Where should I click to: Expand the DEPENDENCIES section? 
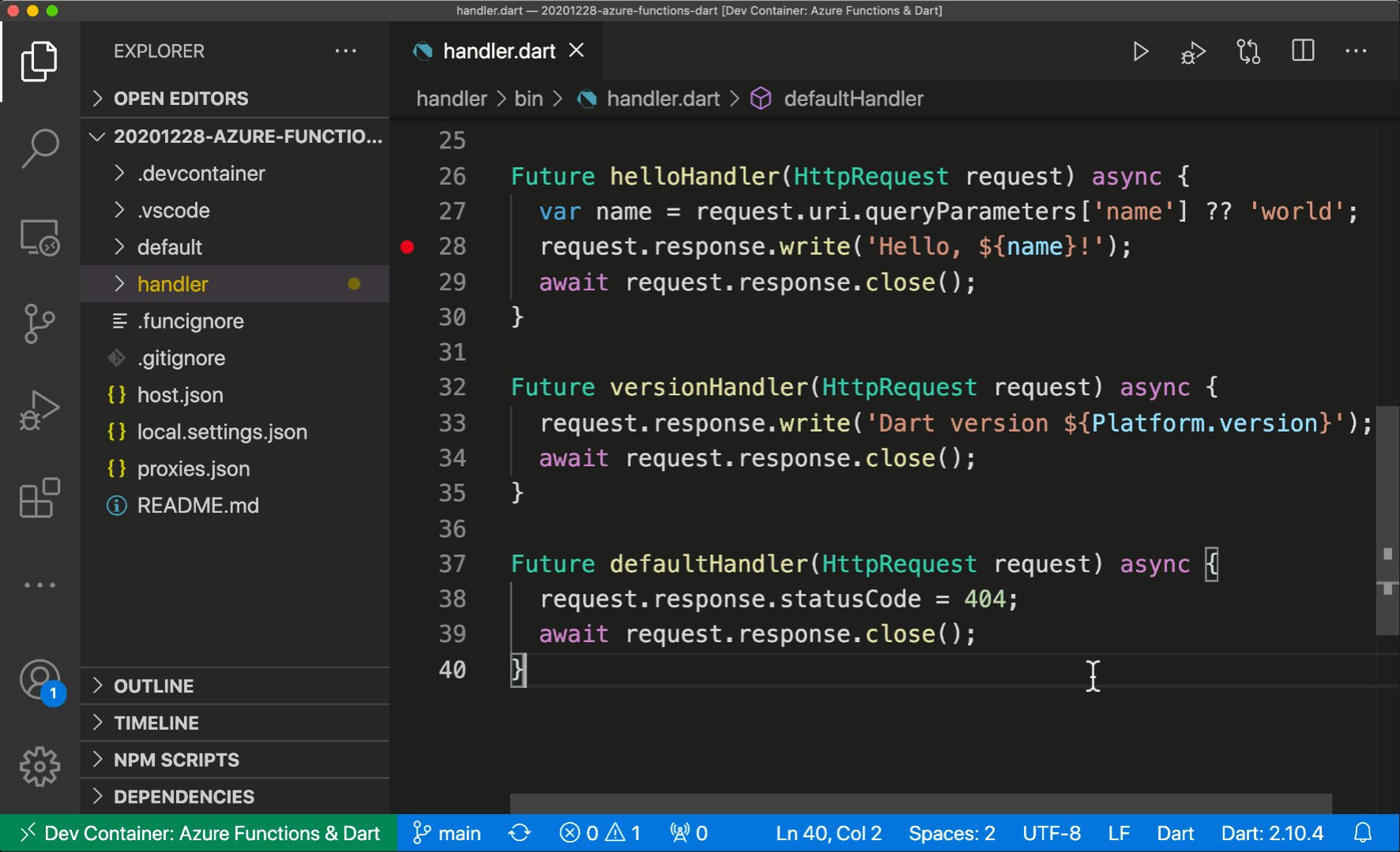(235, 797)
